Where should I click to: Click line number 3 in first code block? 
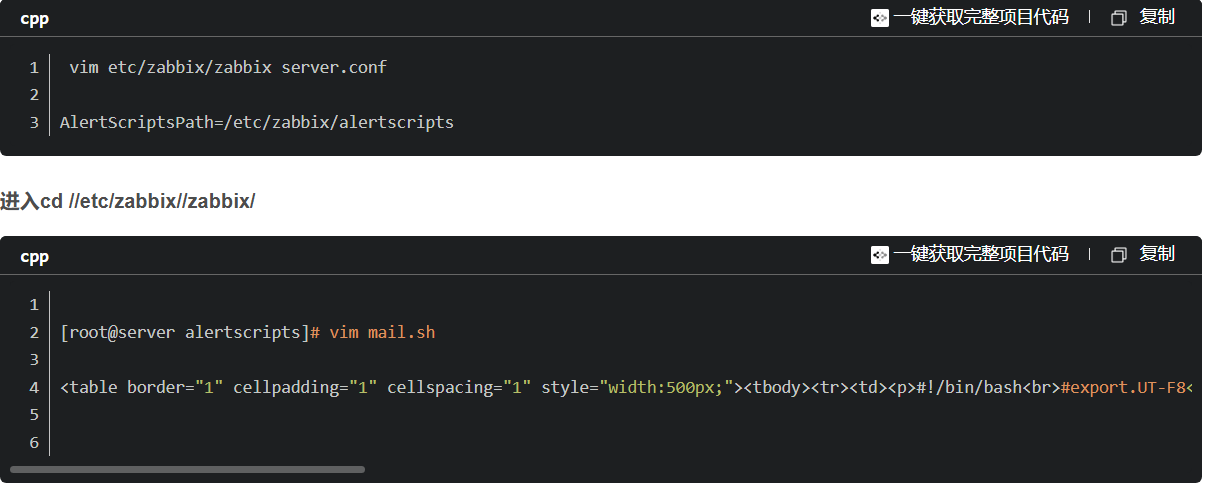pyautogui.click(x=34, y=122)
